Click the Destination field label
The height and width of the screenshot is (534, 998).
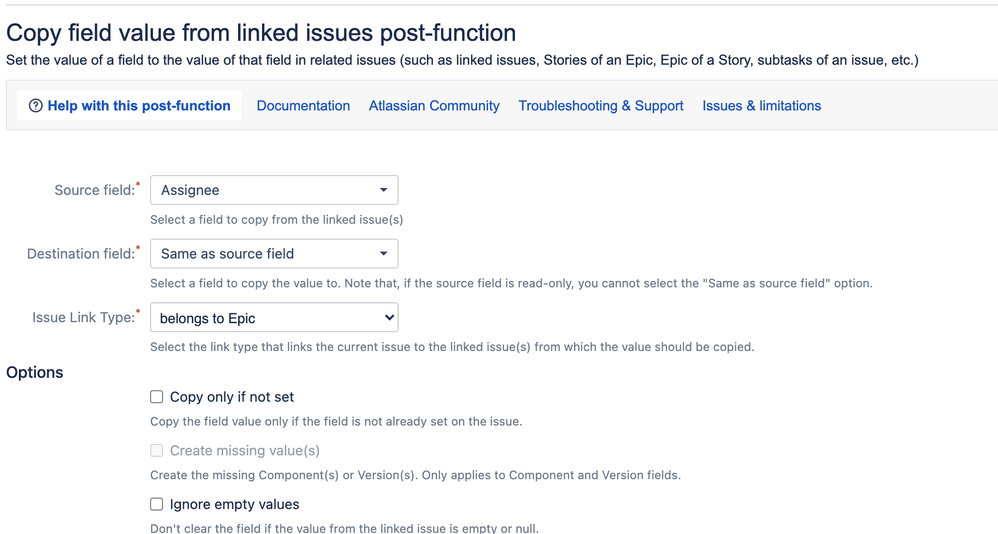coord(81,254)
